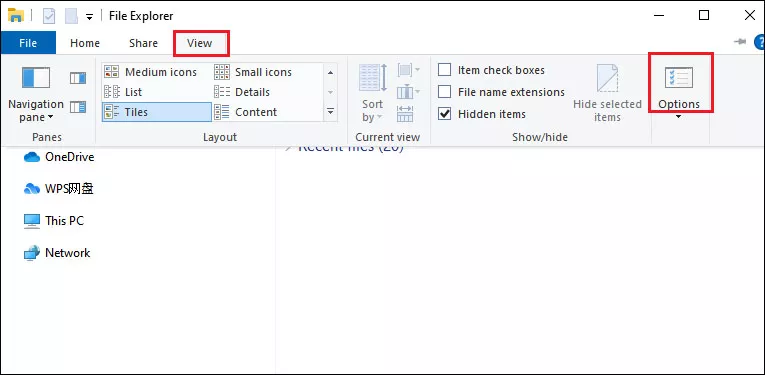Select This PC in navigation pane
Image resolution: width=765 pixels, height=375 pixels.
click(54, 221)
